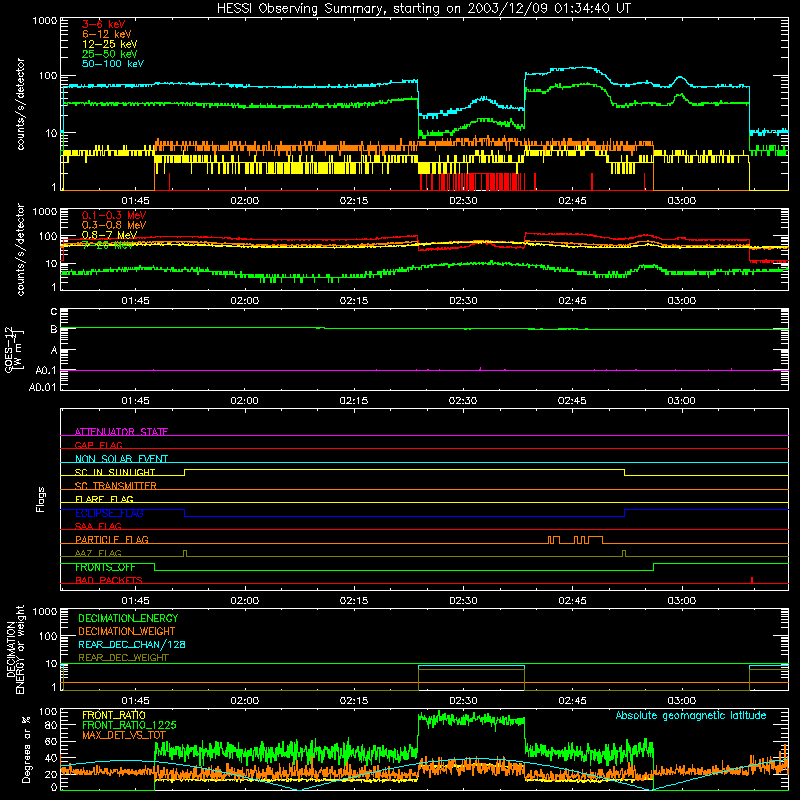Click the DECIMATION ENERGY or weight axis title
800x800 pixels.
[15, 650]
